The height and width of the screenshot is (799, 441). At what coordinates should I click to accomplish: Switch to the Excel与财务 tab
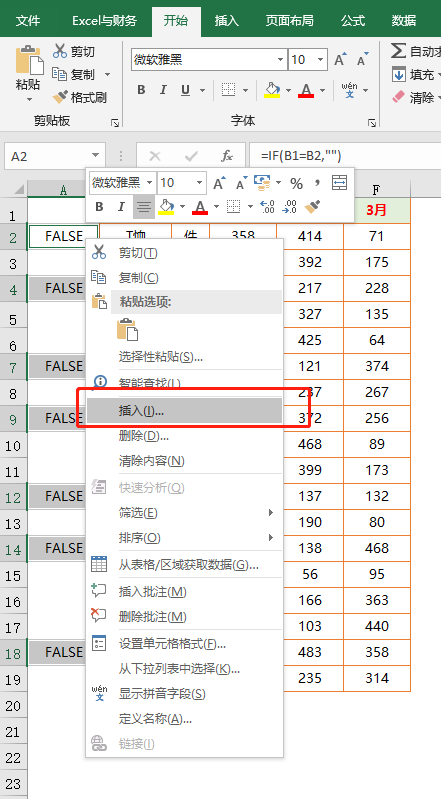click(x=105, y=21)
